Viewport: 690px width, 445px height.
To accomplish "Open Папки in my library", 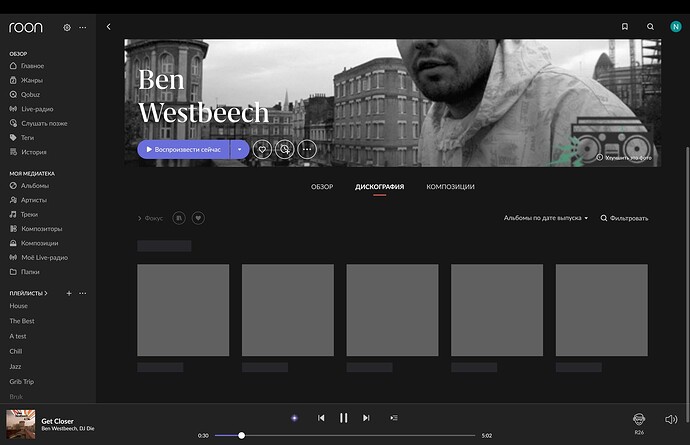I will point(25,272).
